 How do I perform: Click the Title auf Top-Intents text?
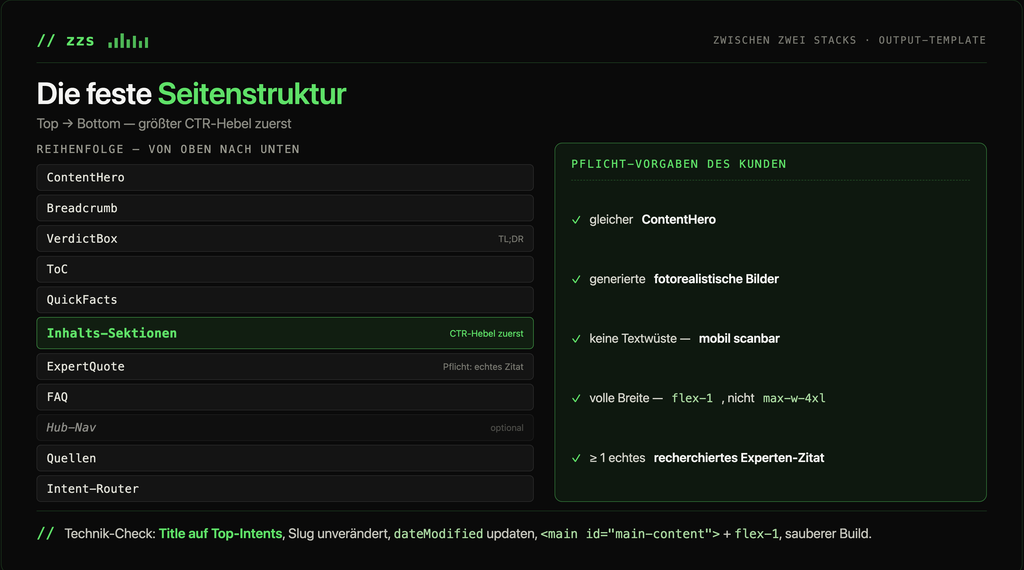point(220,534)
